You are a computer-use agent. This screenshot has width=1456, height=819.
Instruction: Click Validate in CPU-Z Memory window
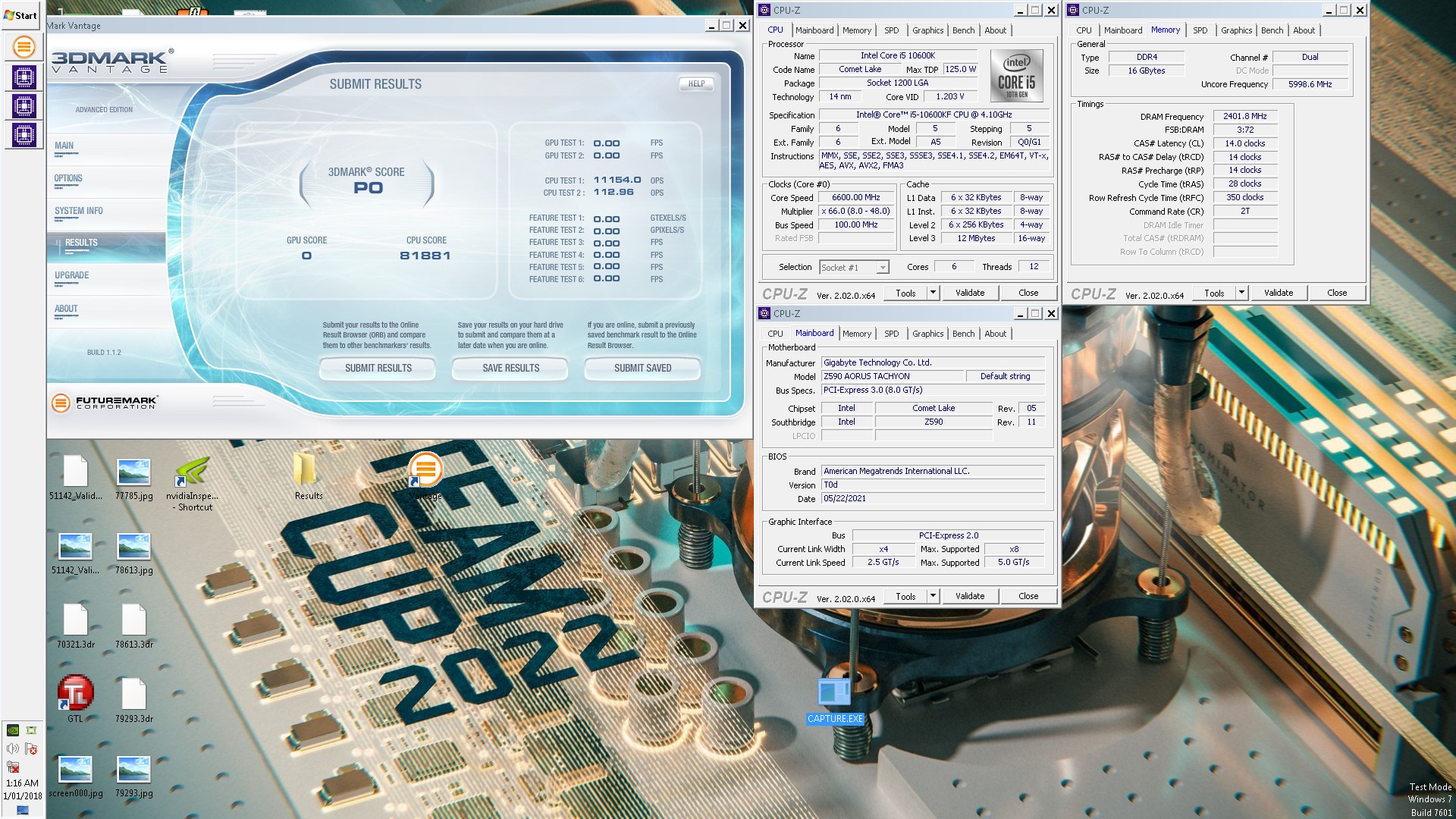[1279, 293]
